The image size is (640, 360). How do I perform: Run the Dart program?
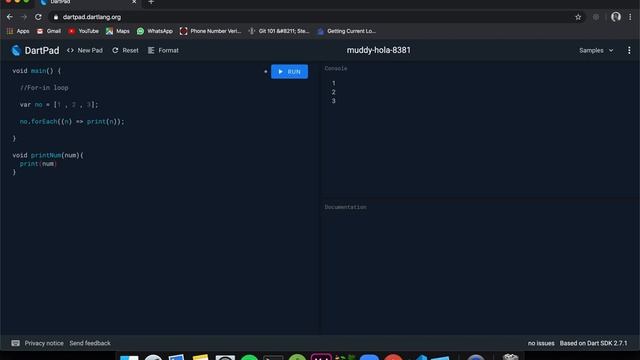[x=289, y=71]
